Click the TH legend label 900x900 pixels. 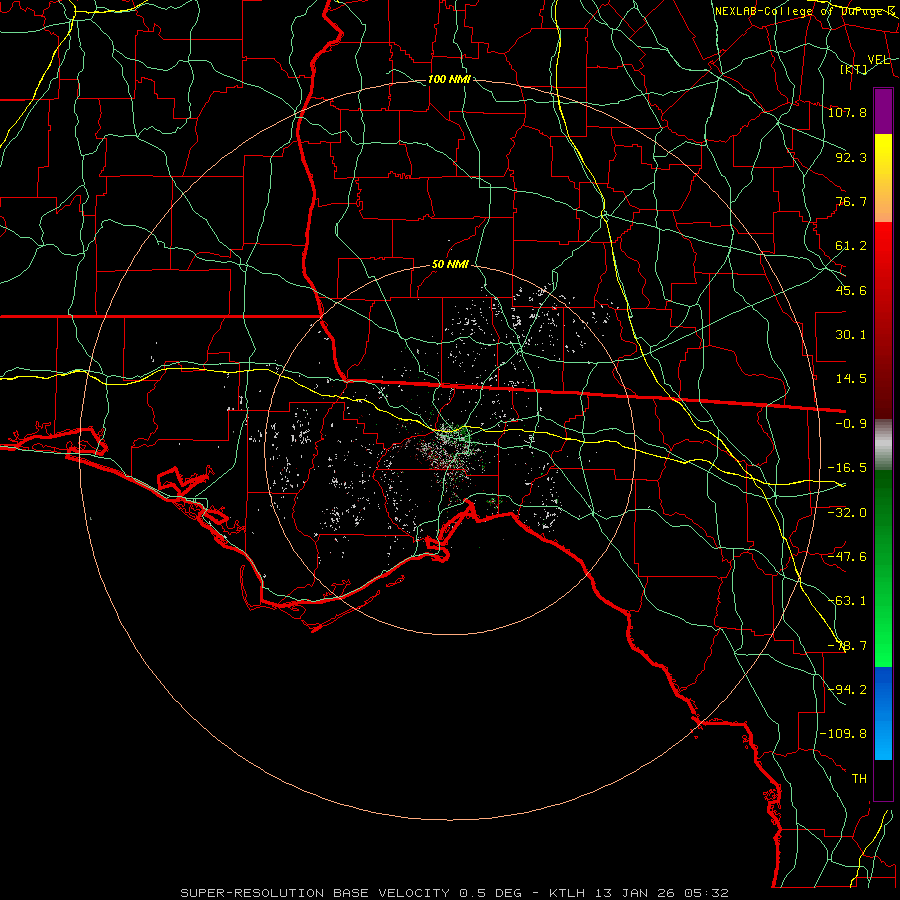(x=859, y=779)
